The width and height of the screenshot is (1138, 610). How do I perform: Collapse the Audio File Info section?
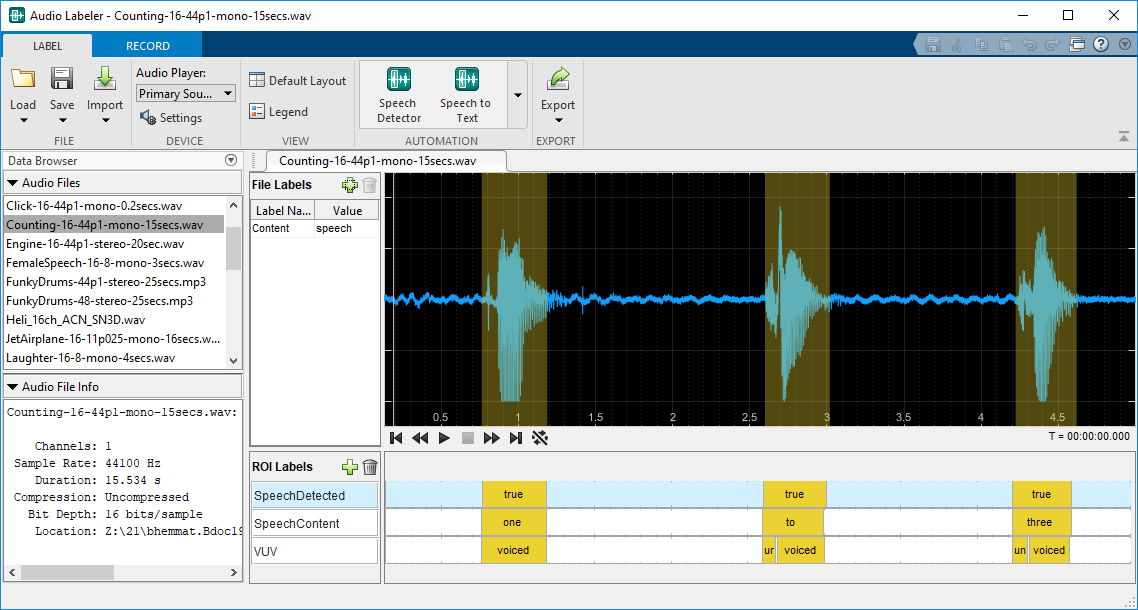tap(12, 387)
